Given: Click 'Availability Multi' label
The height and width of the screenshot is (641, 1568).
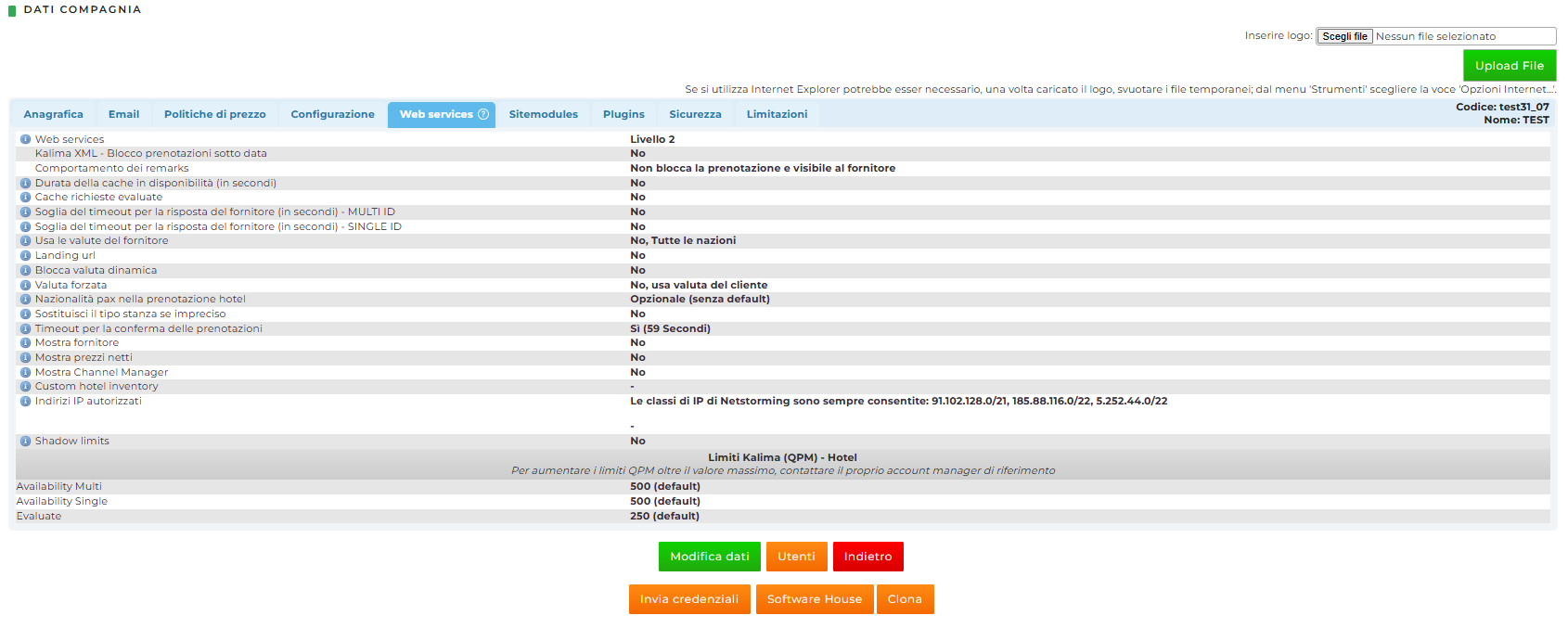Looking at the screenshot, I should (59, 486).
